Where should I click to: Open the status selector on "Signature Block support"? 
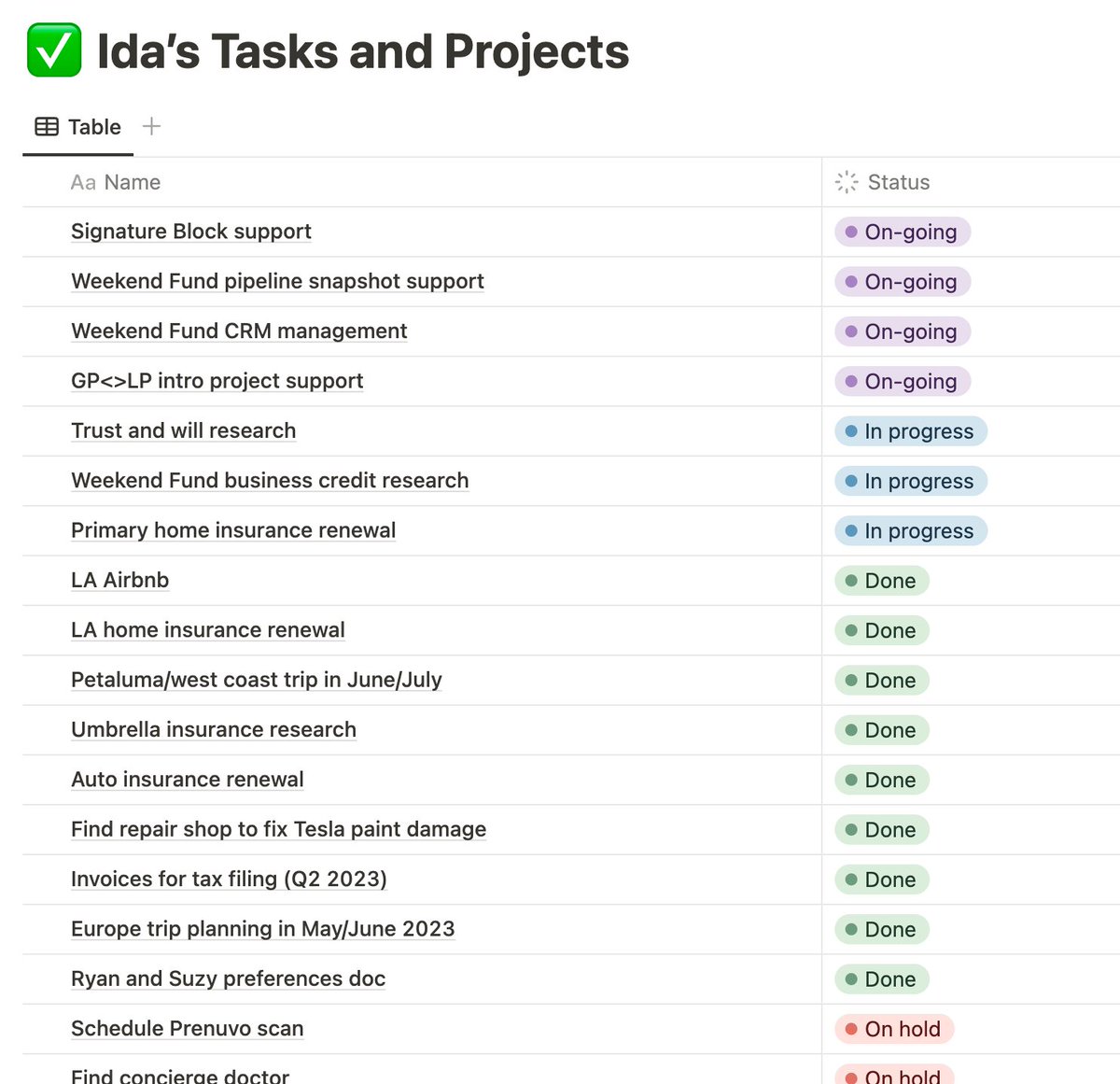pyautogui.click(x=901, y=232)
